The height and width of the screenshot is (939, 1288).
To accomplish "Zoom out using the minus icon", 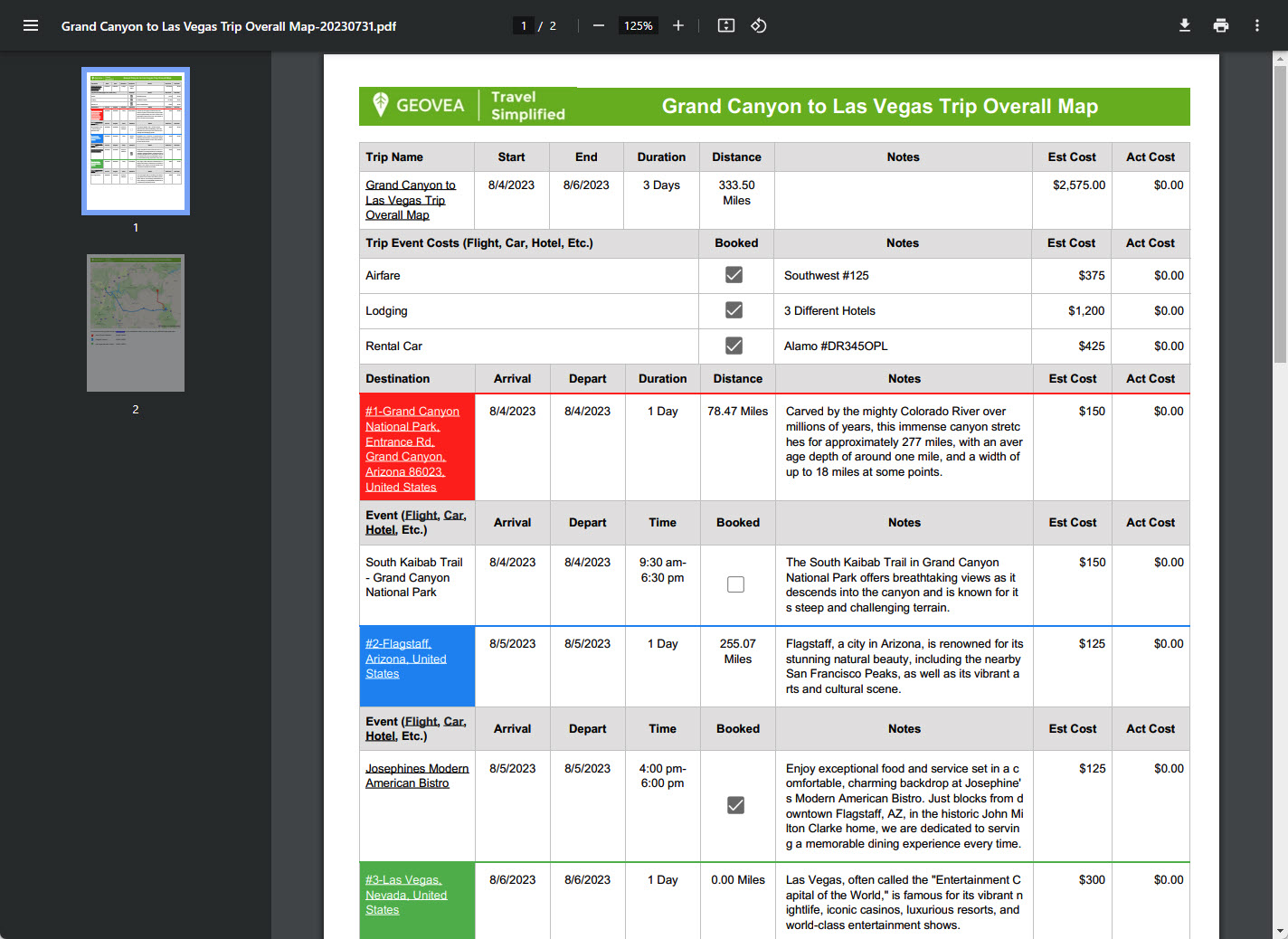I will 598,25.
